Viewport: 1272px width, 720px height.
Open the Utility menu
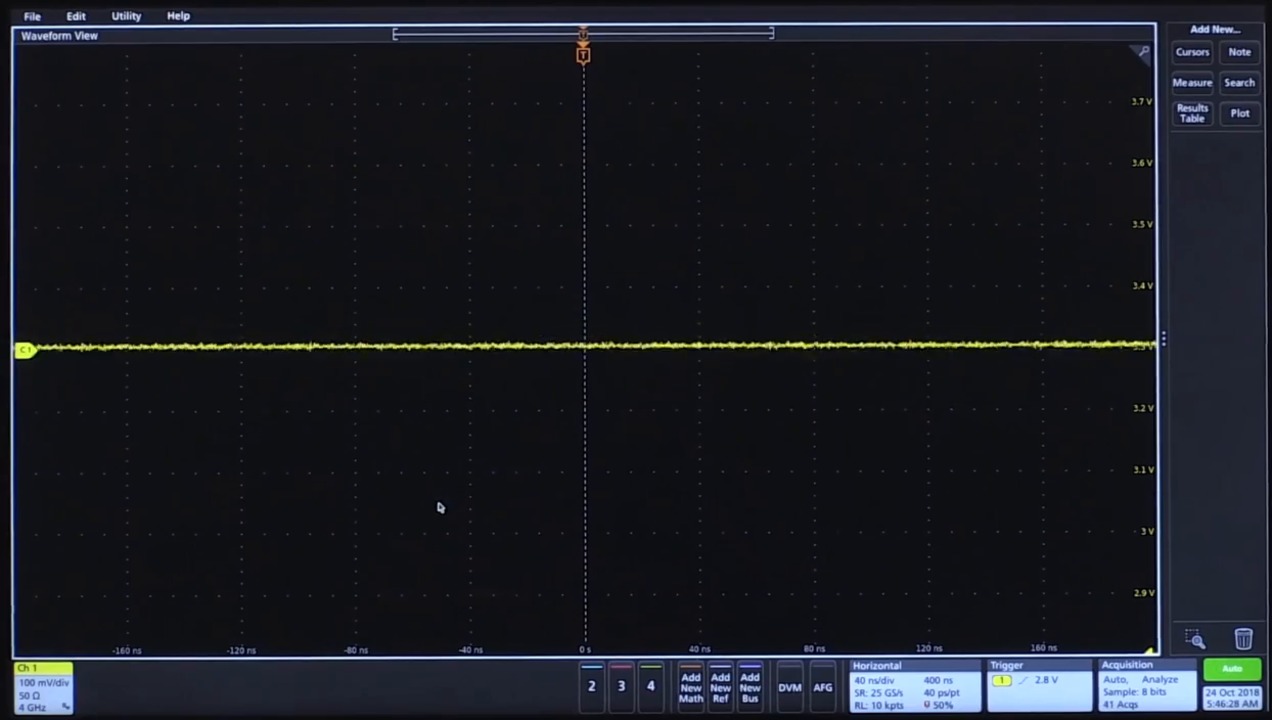tap(126, 16)
